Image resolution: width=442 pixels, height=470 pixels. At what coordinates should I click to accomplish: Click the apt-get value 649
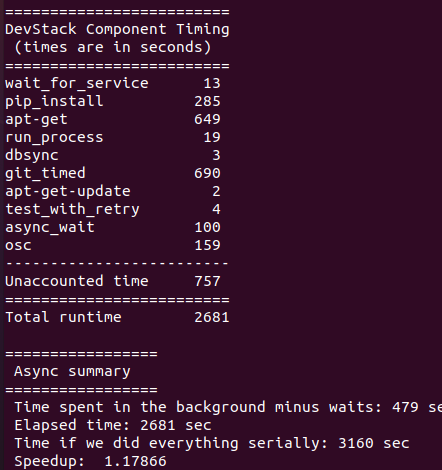click(x=207, y=119)
